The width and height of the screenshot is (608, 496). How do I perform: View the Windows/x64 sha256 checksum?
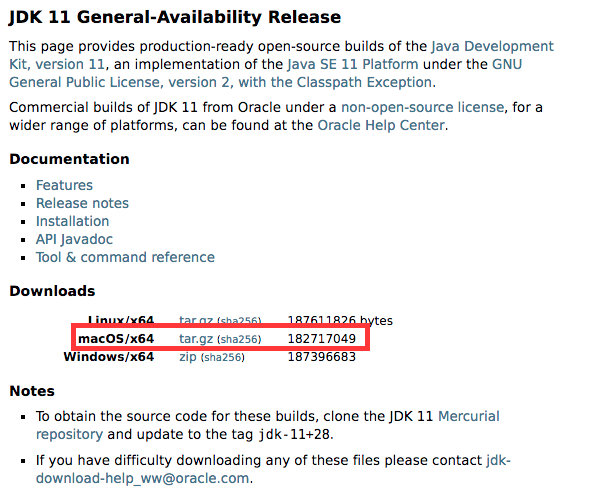coord(223,358)
